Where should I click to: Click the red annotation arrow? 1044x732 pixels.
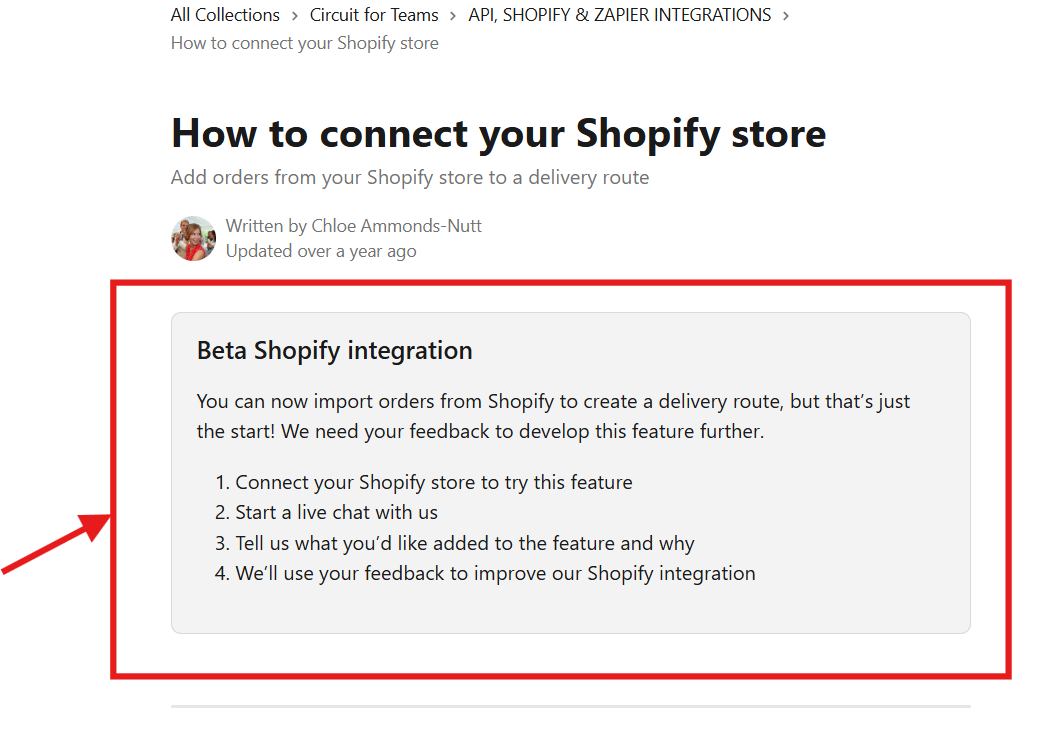(x=56, y=543)
